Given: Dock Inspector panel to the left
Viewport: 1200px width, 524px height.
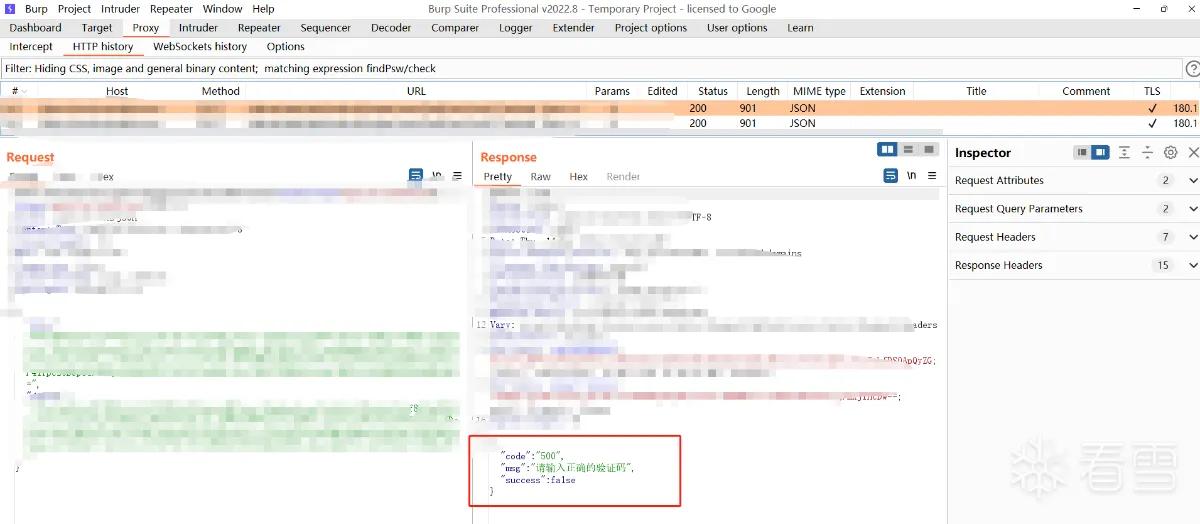Looking at the screenshot, I should point(1082,153).
